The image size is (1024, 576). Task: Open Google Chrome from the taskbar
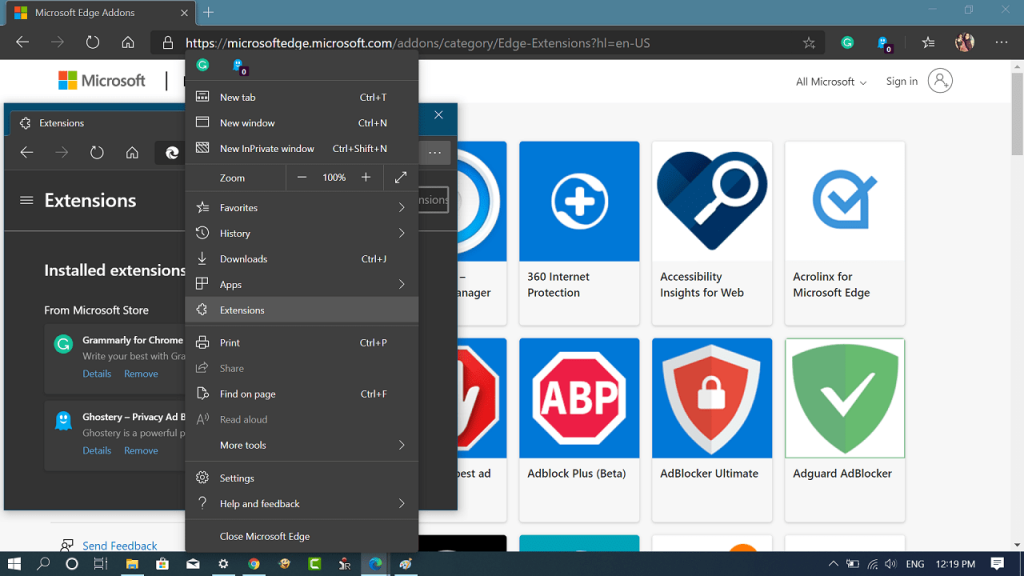(x=253, y=564)
